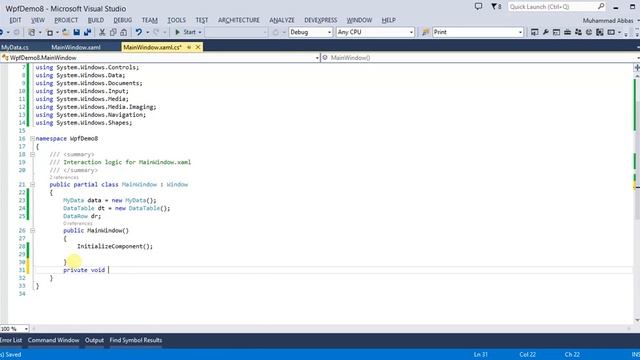Open the Start button dropdown arrow

coord(200,32)
